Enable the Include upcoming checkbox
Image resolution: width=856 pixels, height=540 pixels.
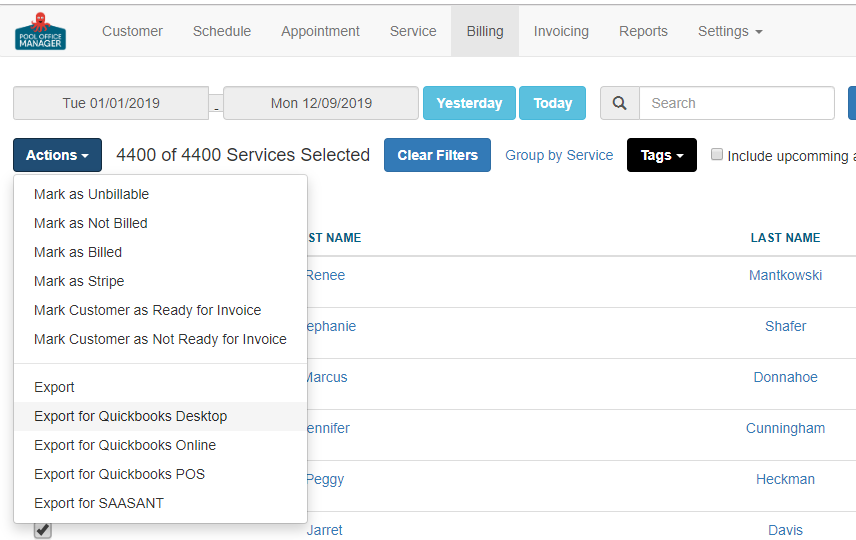click(x=717, y=155)
